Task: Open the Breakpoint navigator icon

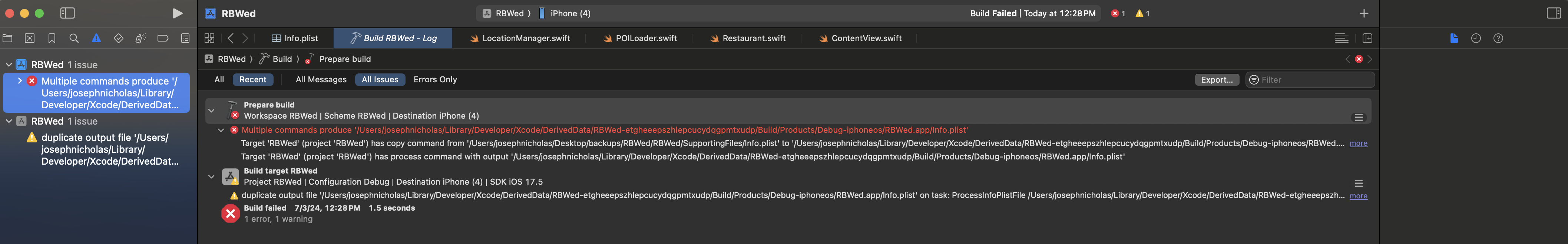Action: [162, 38]
